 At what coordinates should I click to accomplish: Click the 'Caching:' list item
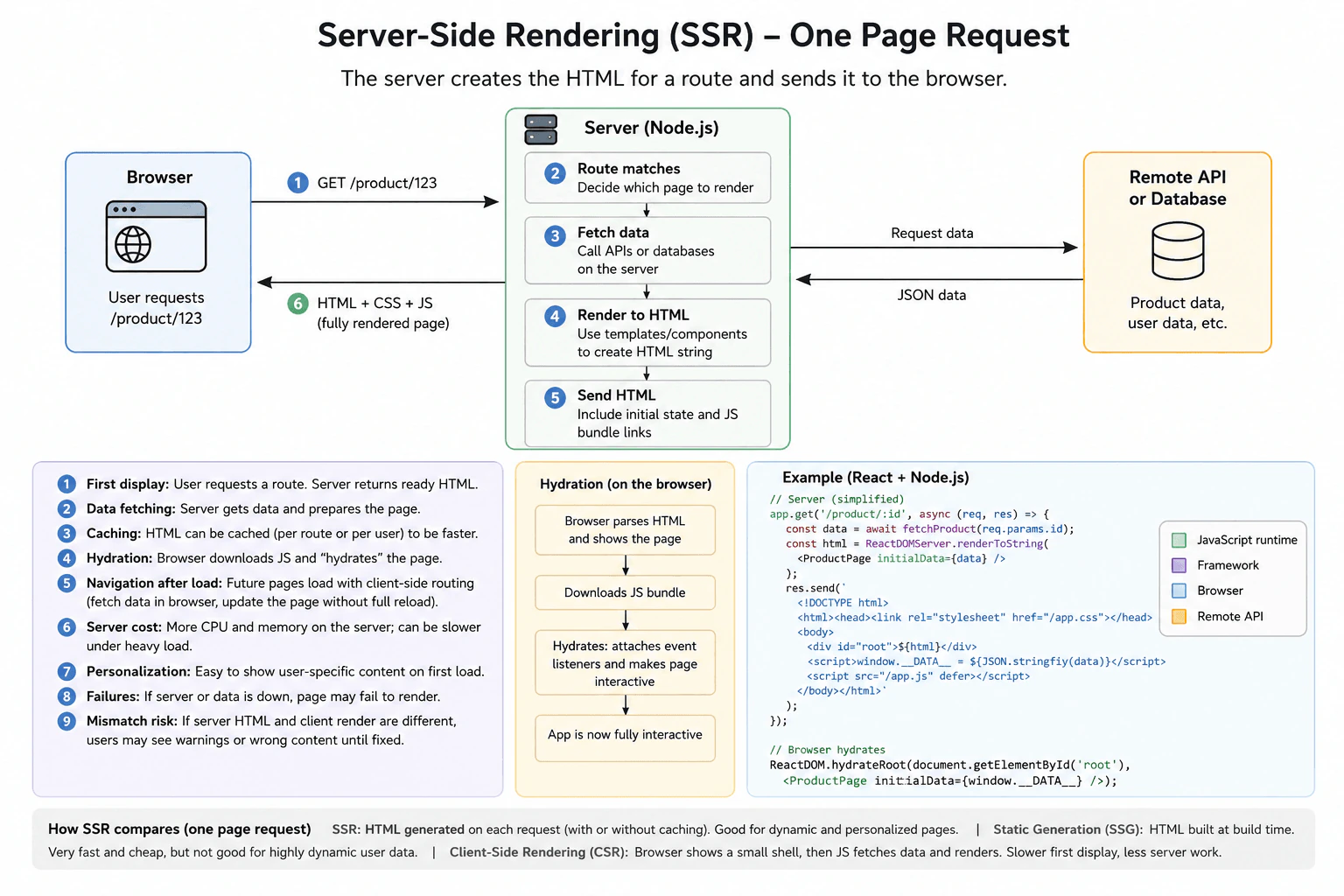click(x=268, y=533)
